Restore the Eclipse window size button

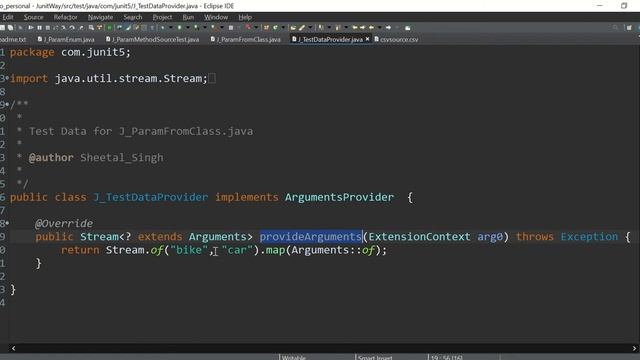click(624, 6)
